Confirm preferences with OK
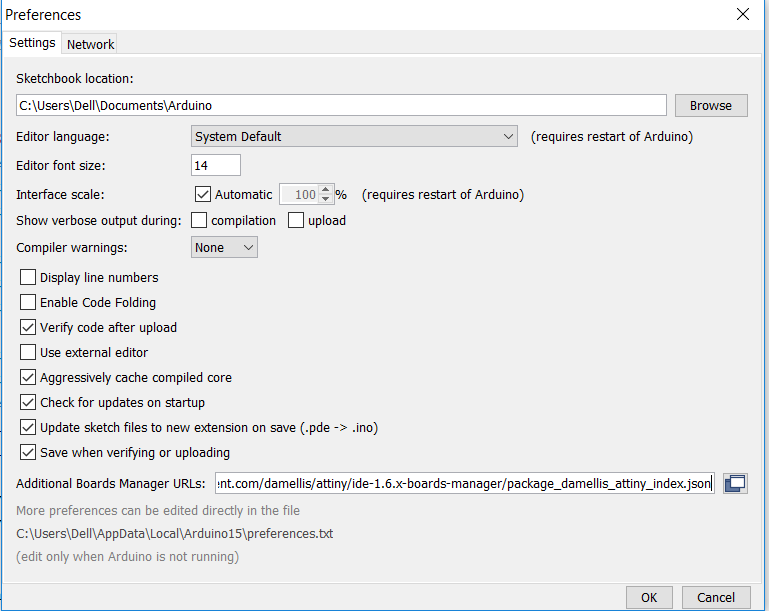This screenshot has height=611, width=769. coord(649,597)
